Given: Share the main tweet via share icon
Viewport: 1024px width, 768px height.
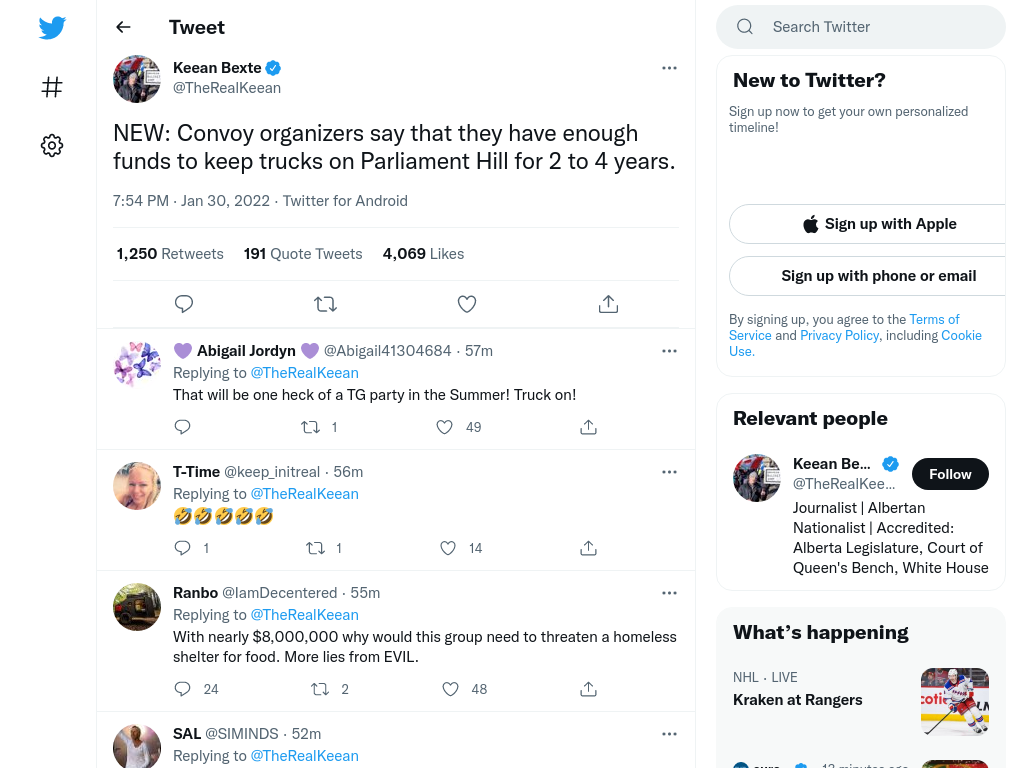Looking at the screenshot, I should pyautogui.click(x=609, y=304).
